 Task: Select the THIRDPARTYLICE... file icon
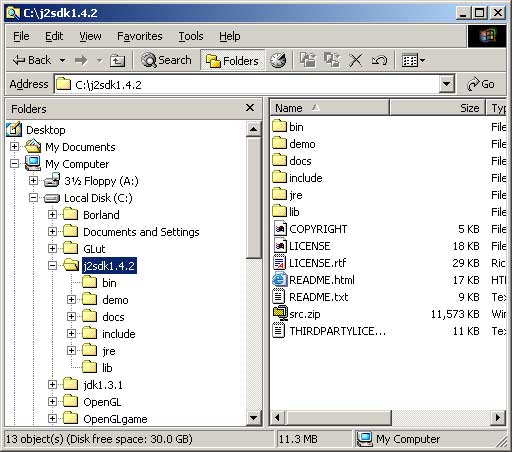point(279,331)
